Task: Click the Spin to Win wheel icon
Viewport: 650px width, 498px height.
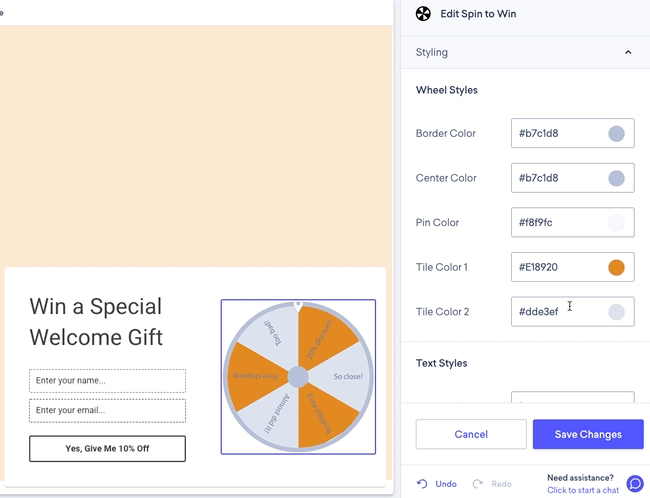Action: (423, 14)
